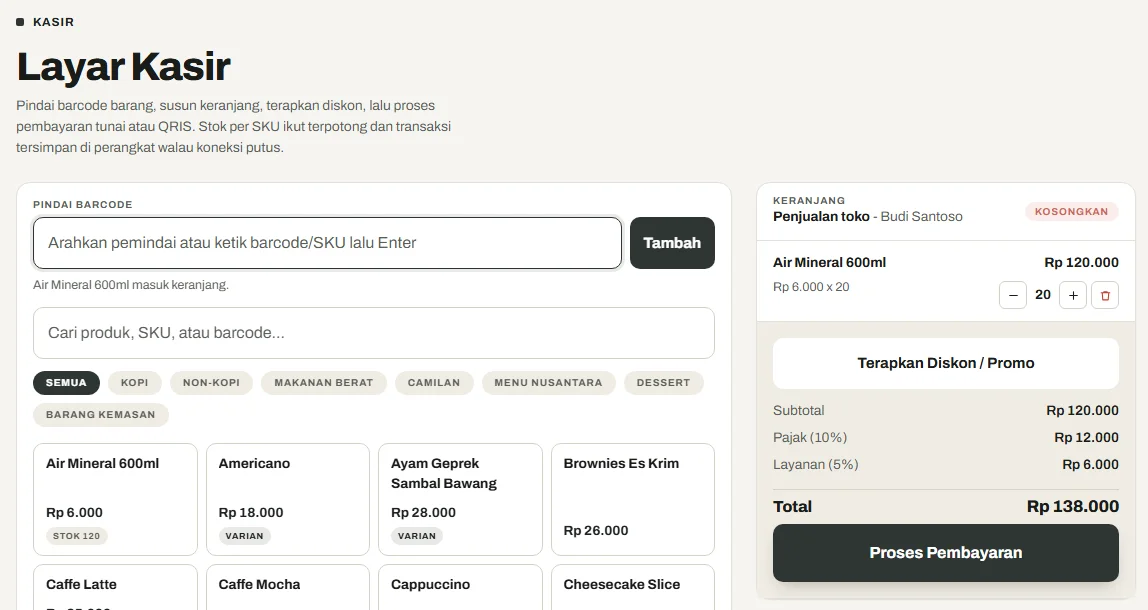Click the STOK 120 badge
Image resolution: width=1148 pixels, height=610 pixels.
click(76, 536)
